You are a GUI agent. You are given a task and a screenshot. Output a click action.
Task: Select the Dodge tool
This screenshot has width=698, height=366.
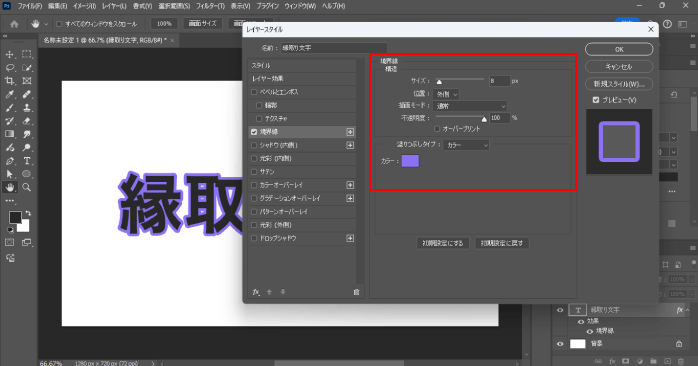click(27, 147)
